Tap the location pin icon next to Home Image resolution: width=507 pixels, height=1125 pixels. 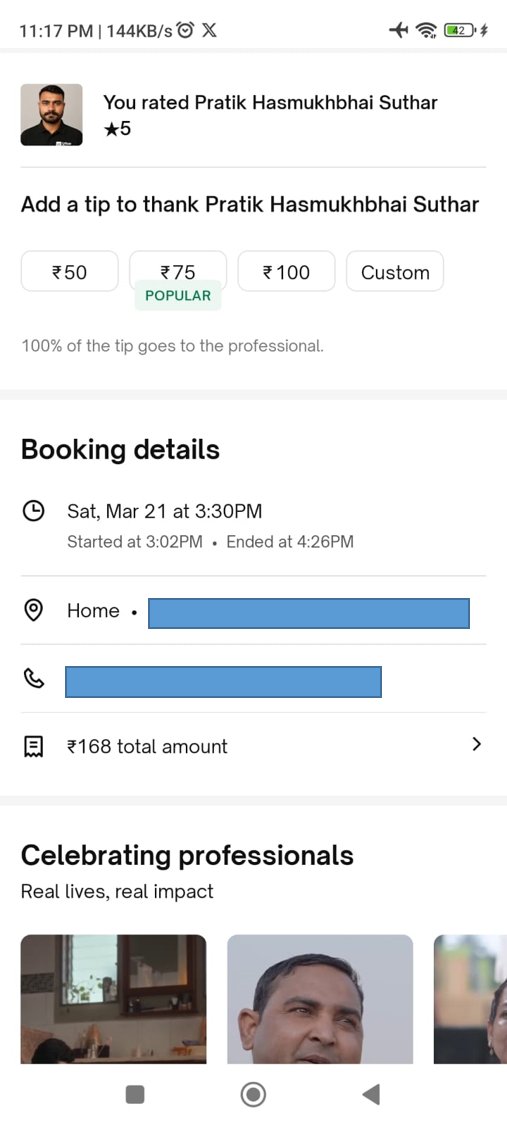[33, 611]
